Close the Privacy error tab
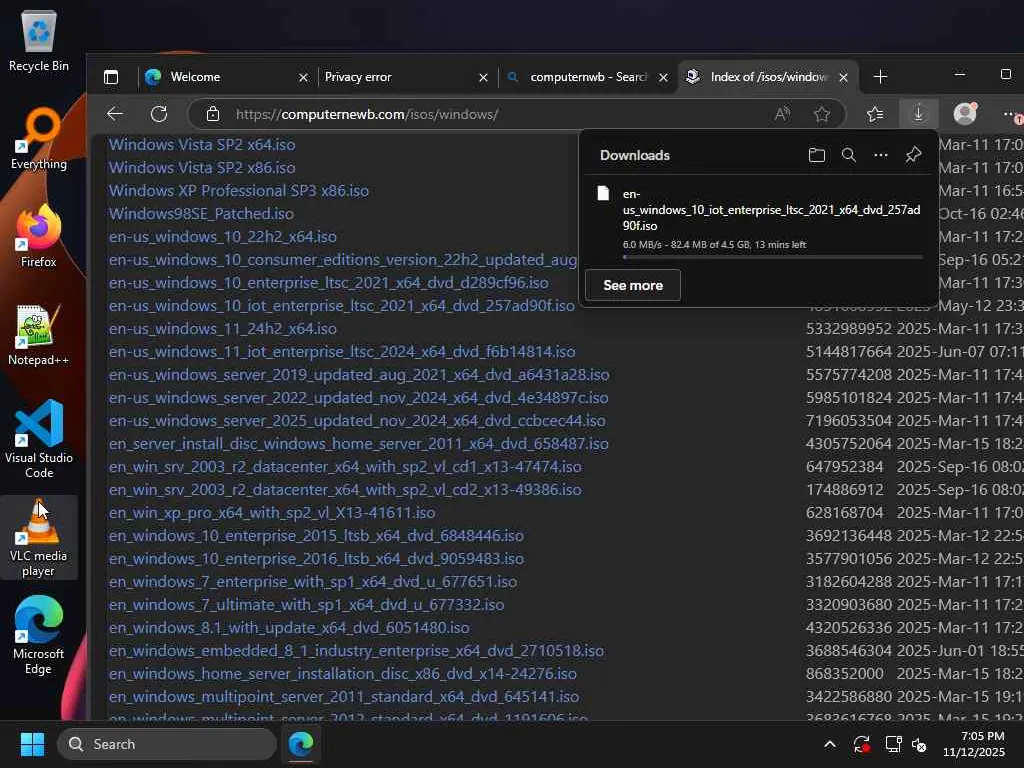1024x768 pixels. click(x=483, y=77)
